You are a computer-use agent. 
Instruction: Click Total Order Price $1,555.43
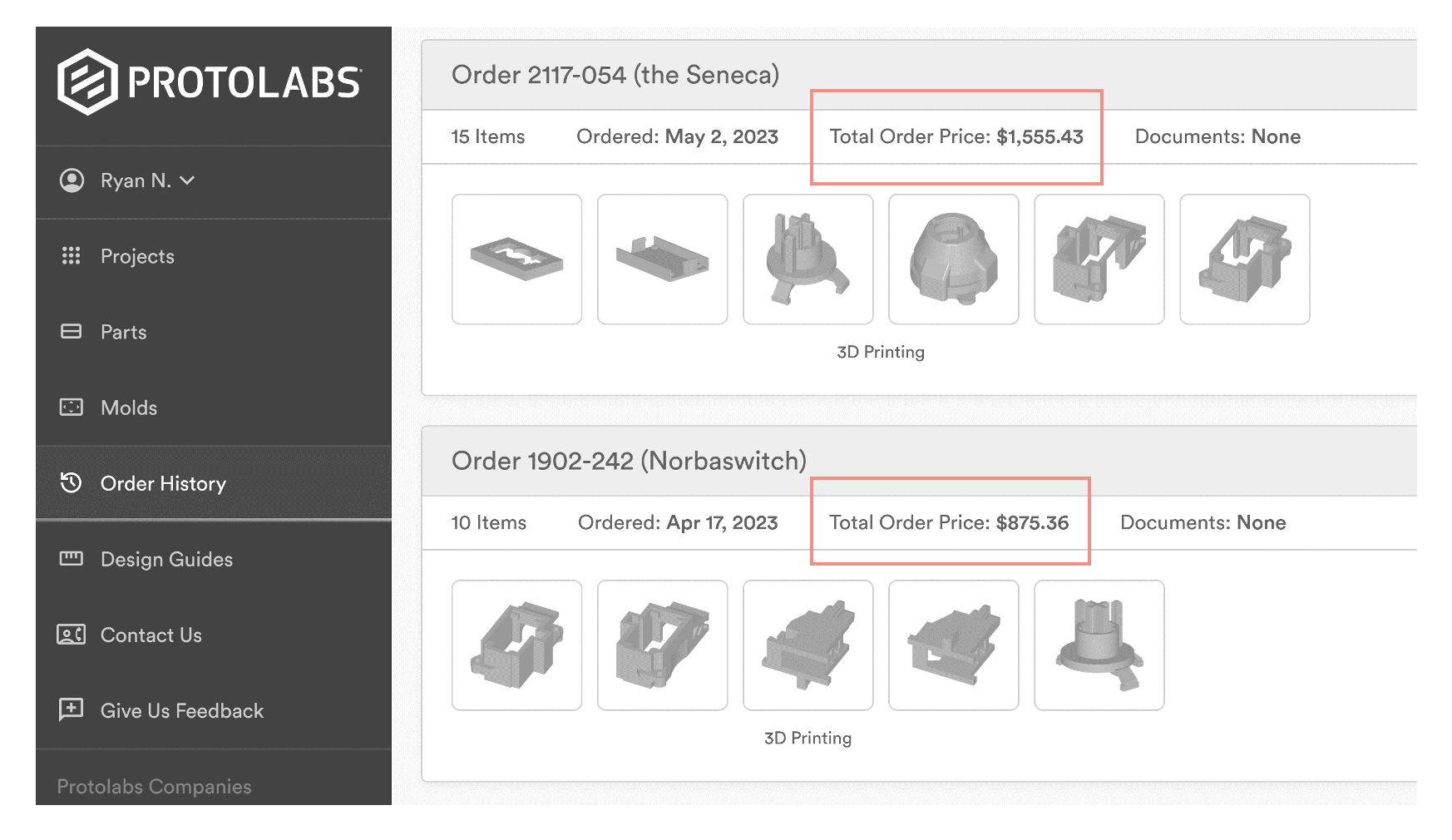[956, 136]
